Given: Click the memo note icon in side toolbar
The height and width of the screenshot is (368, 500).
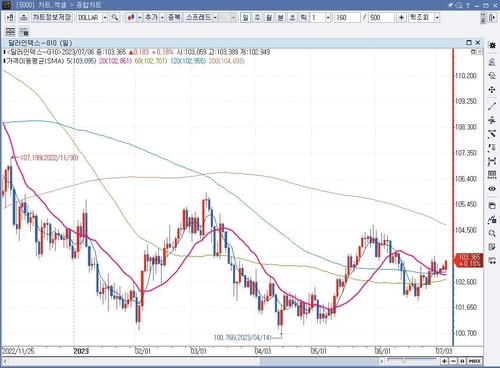Looking at the screenshot, I should (x=492, y=247).
